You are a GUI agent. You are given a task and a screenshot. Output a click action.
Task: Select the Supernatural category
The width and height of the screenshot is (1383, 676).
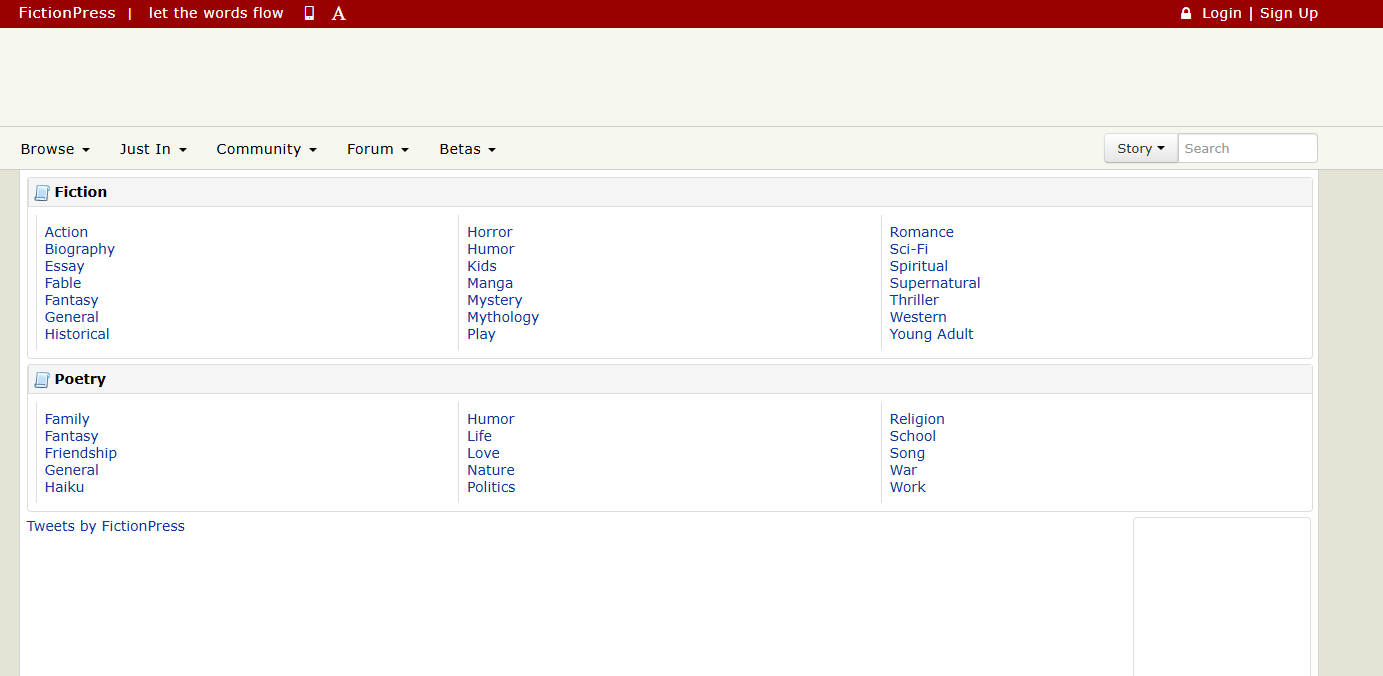tap(934, 283)
